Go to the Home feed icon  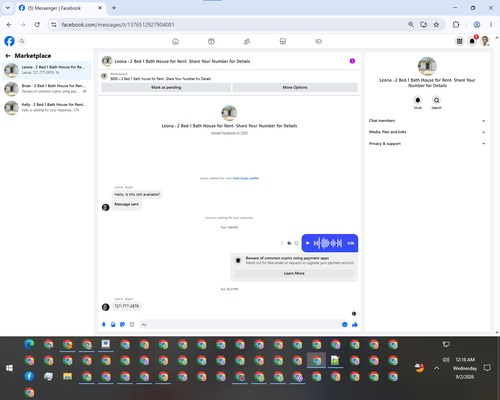click(x=175, y=41)
